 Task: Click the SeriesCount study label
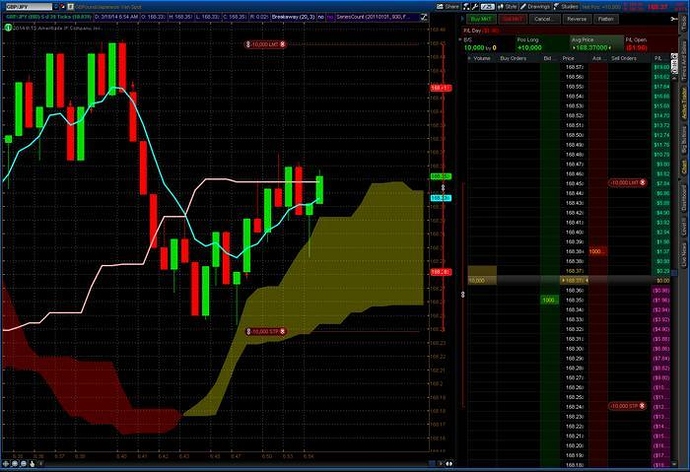(373, 17)
